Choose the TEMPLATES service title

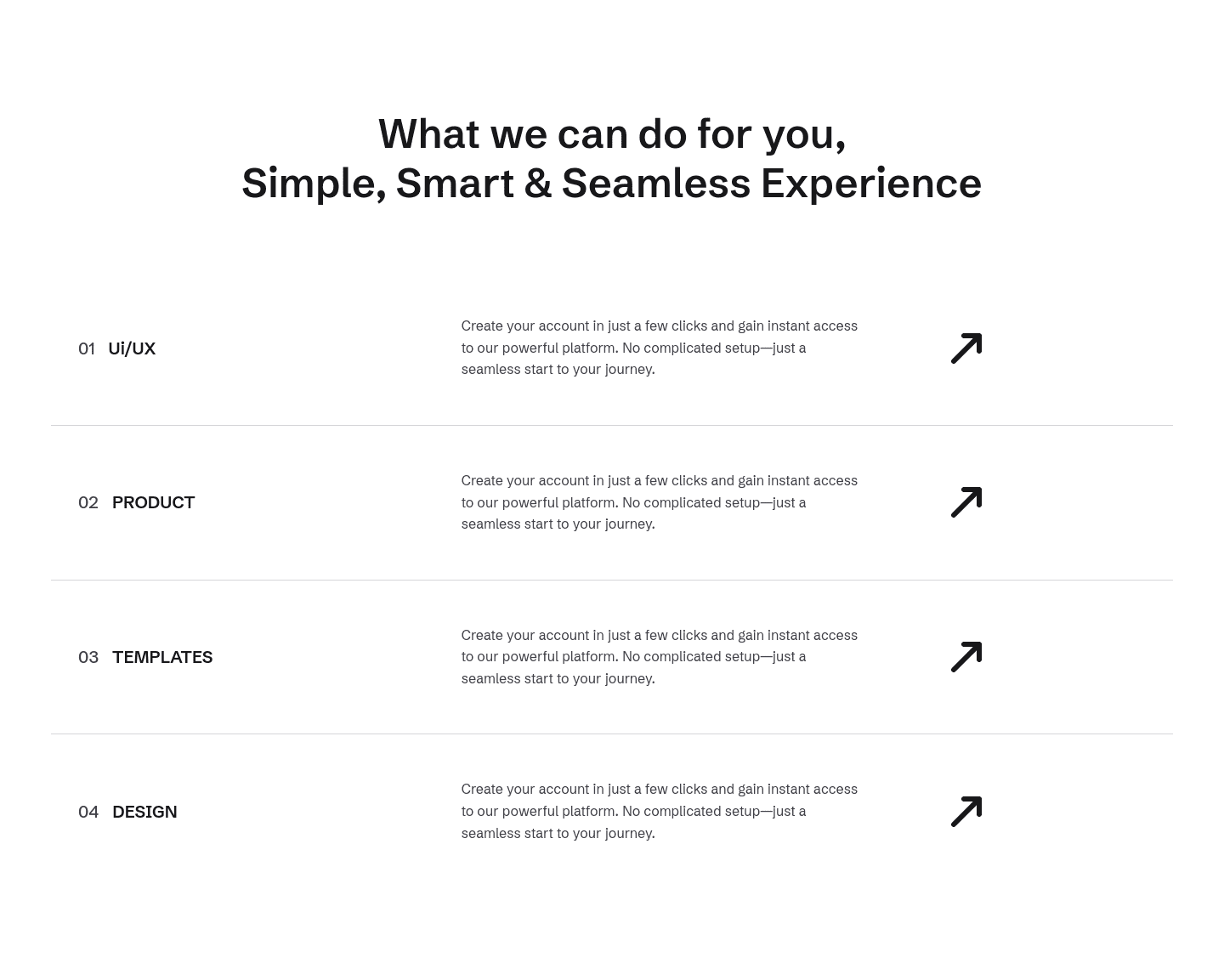162,657
